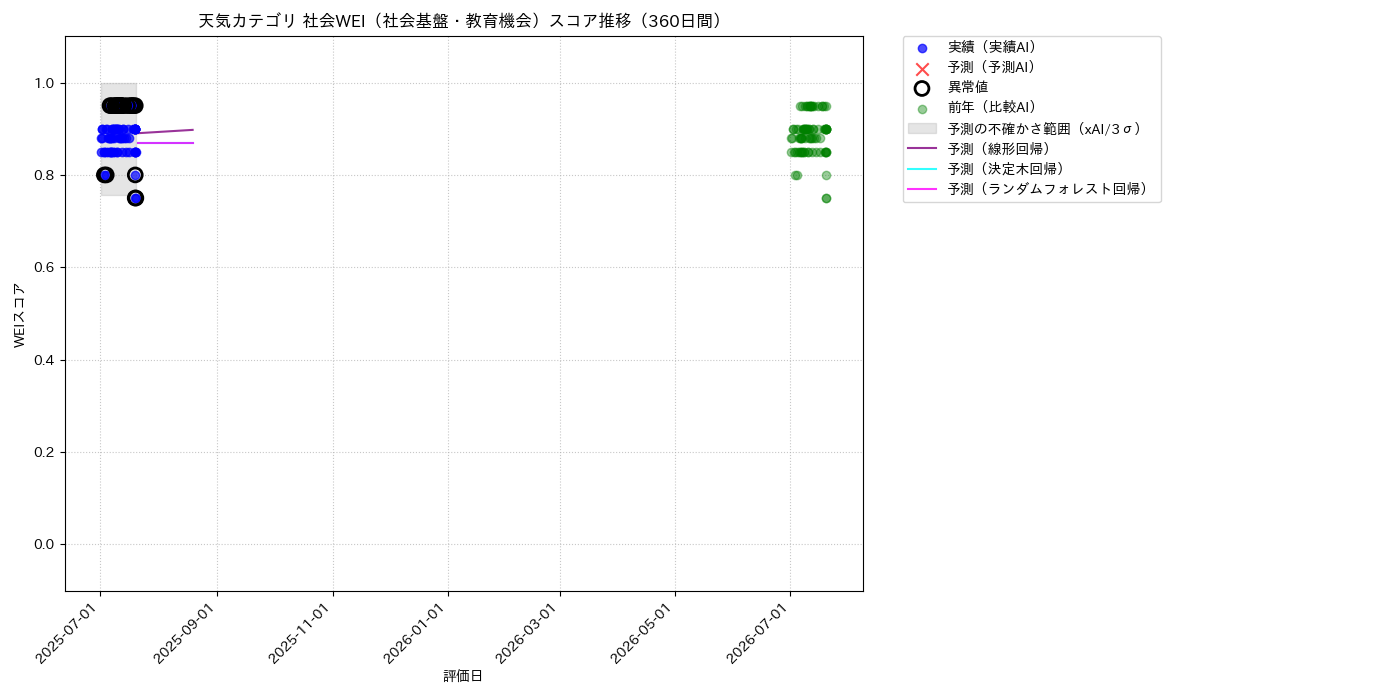
Task: Click the x-axis label 評価日
Action: click(x=463, y=677)
